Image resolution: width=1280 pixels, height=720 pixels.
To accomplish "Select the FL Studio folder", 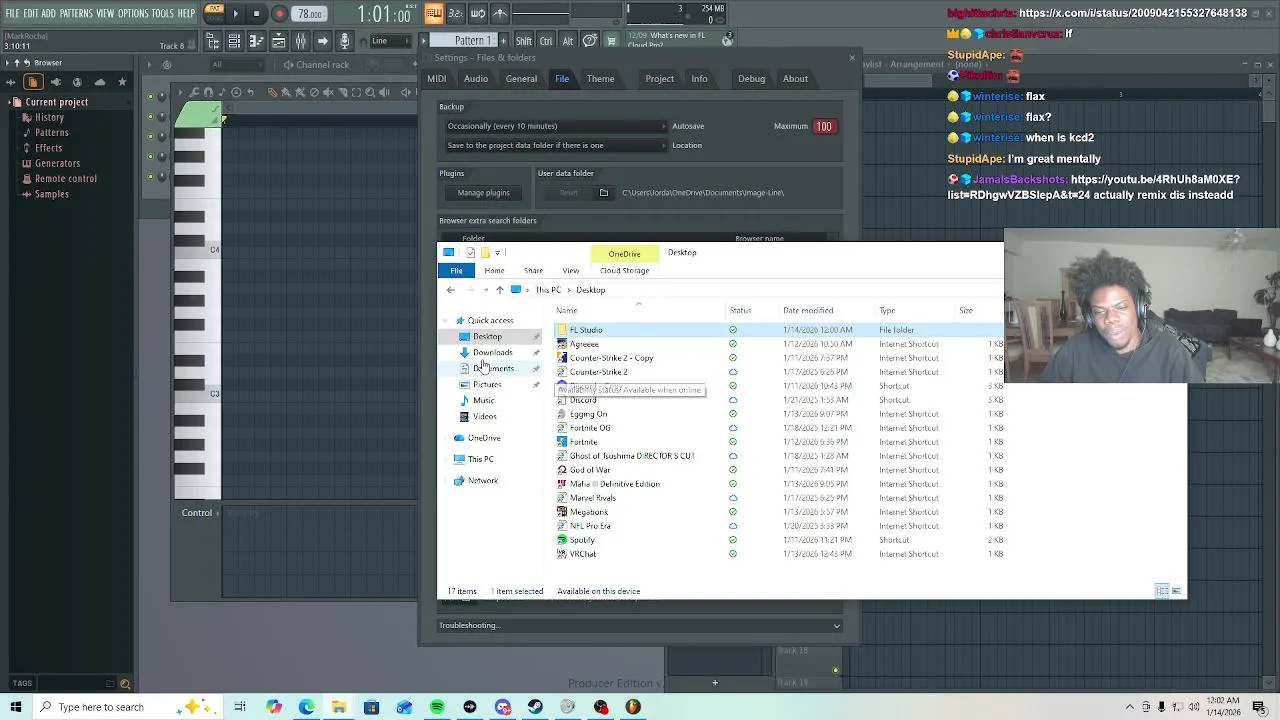I will coord(586,330).
